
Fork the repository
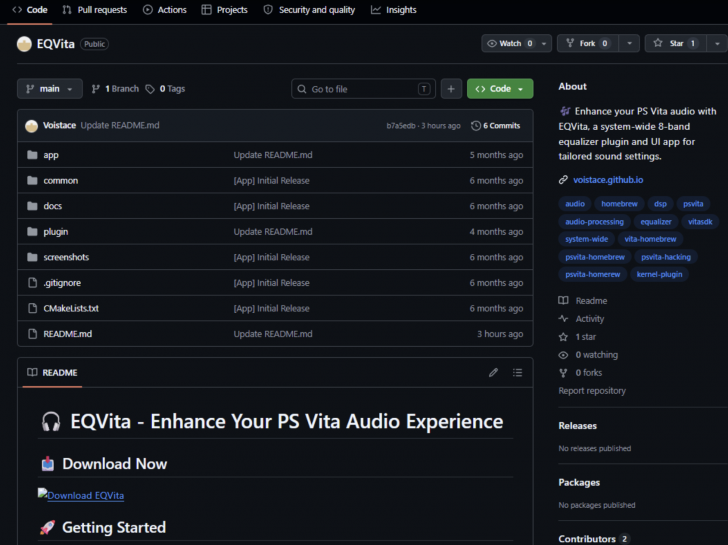[588, 43]
